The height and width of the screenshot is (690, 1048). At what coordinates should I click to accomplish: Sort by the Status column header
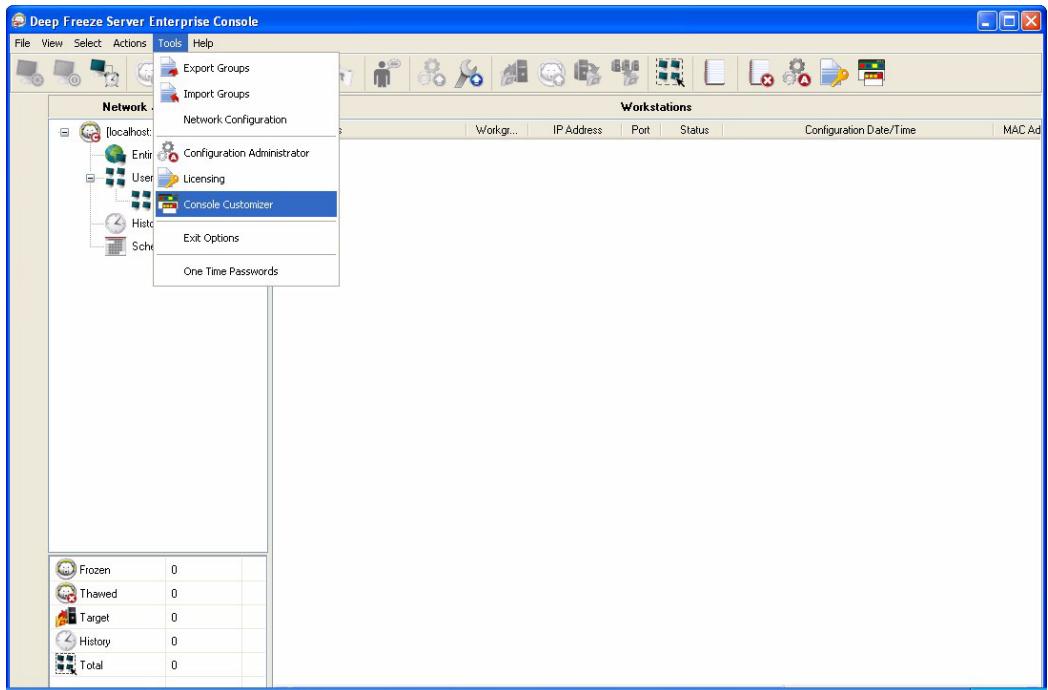tap(692, 130)
